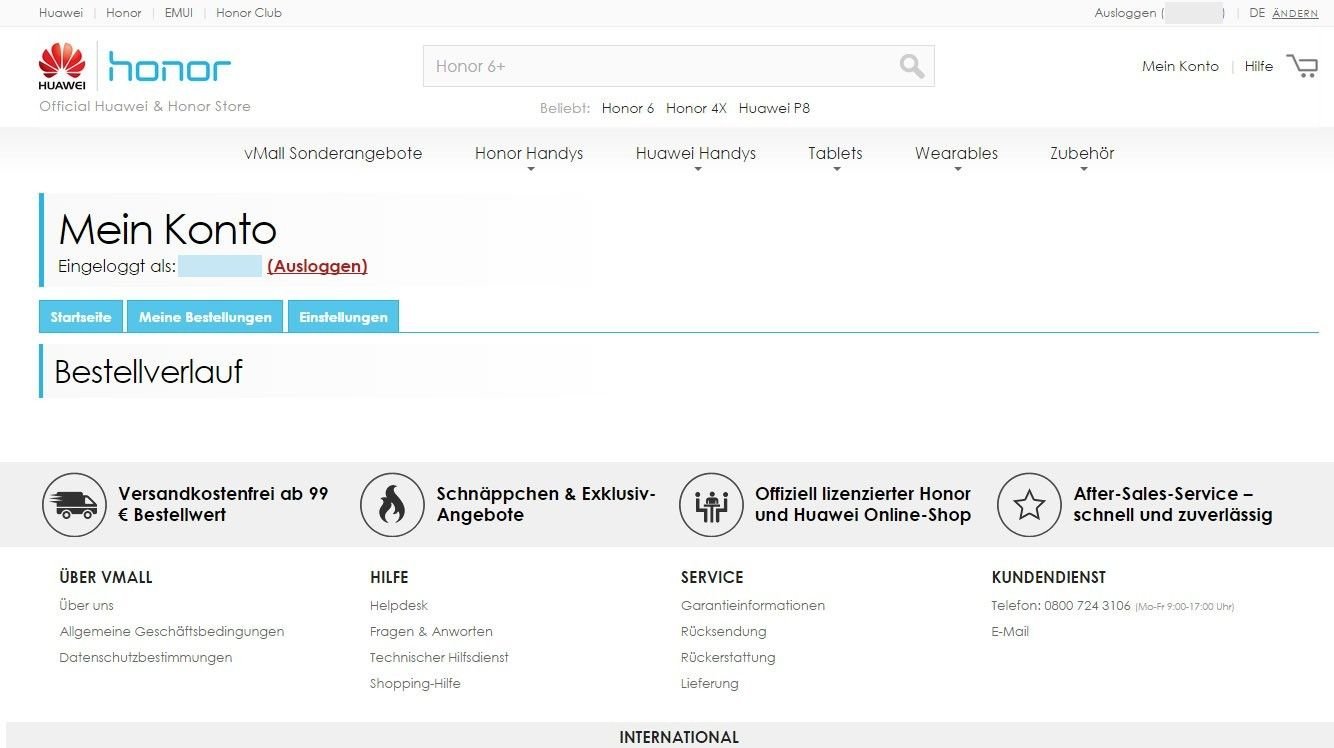Viewport: 1334px width, 748px height.
Task: Select popular search Honor 6
Action: pyautogui.click(x=628, y=108)
